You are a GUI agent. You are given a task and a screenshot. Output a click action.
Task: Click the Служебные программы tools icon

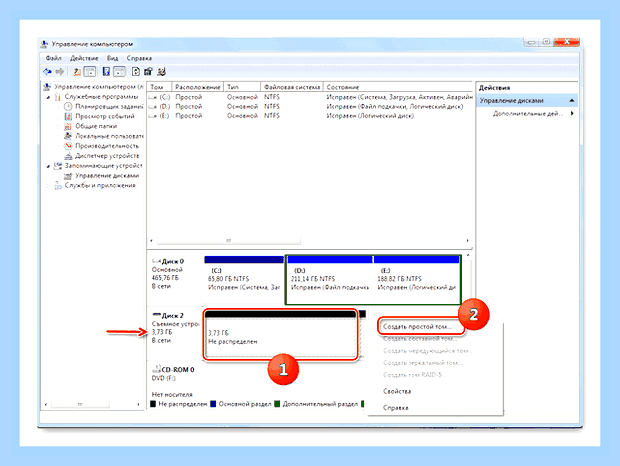[58, 96]
